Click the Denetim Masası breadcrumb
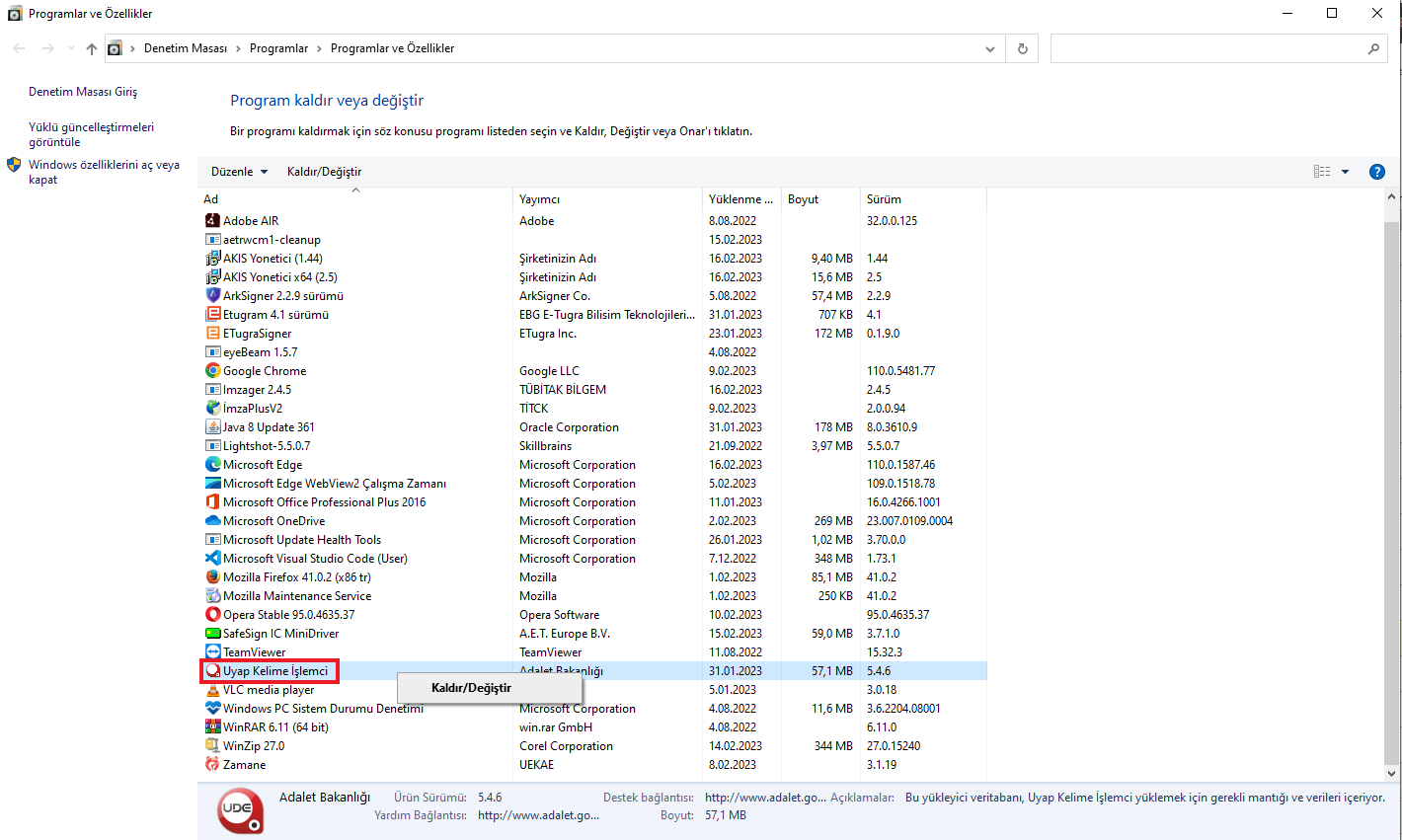Image resolution: width=1402 pixels, height=840 pixels. click(x=186, y=48)
